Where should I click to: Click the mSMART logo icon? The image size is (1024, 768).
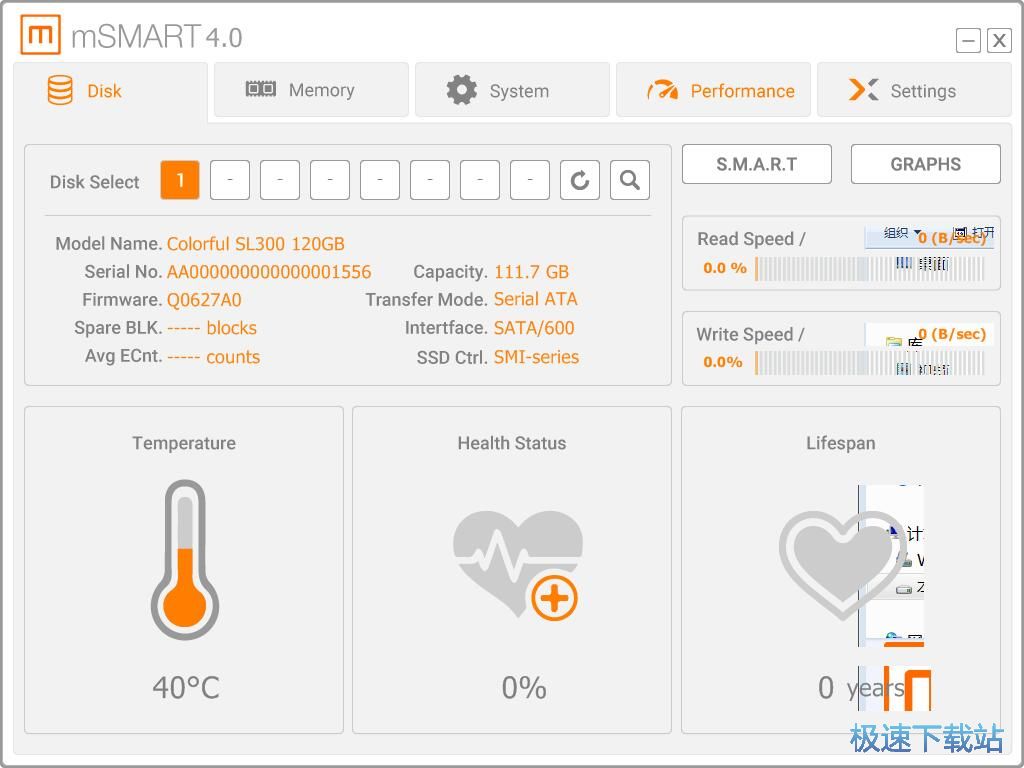[x=41, y=36]
